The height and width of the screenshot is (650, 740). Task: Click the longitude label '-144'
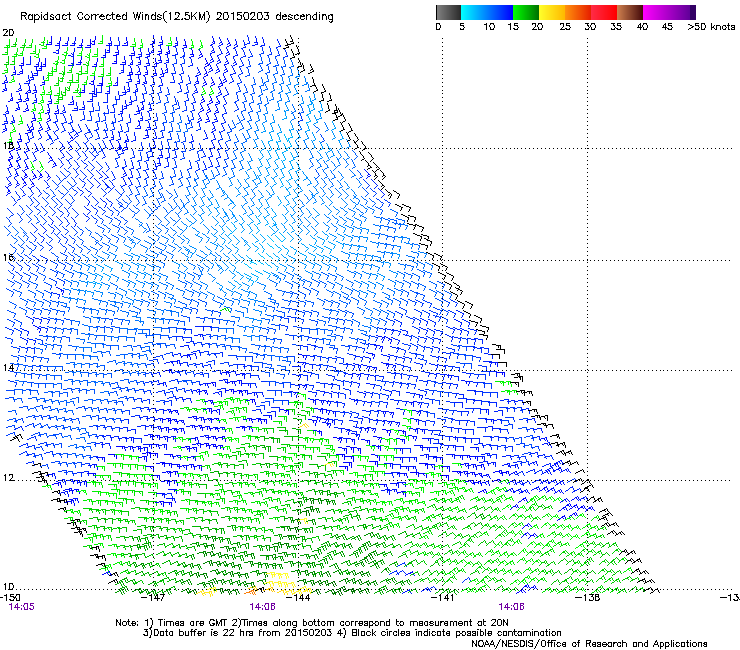(x=299, y=598)
